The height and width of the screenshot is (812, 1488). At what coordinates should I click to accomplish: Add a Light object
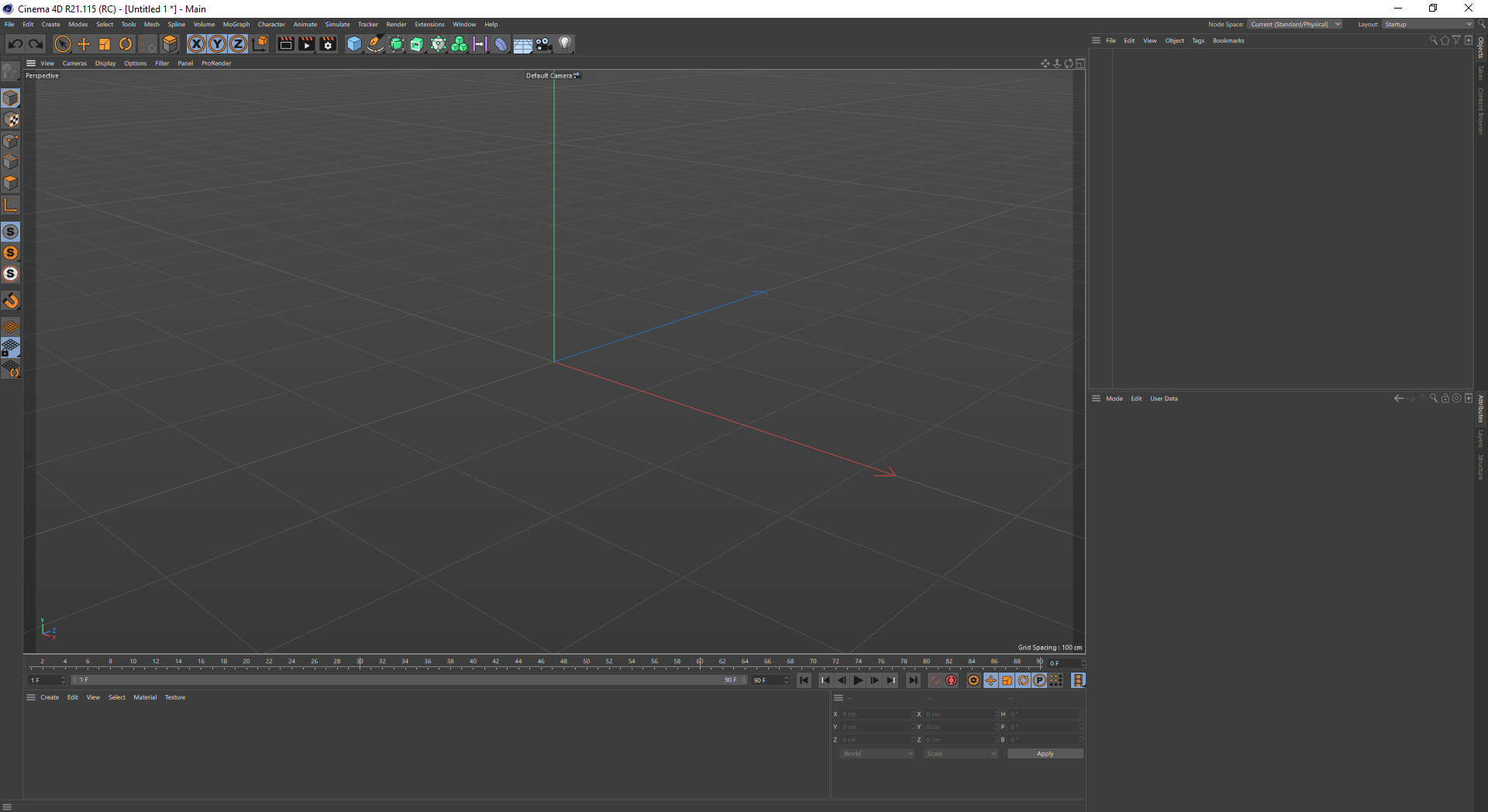(x=565, y=44)
